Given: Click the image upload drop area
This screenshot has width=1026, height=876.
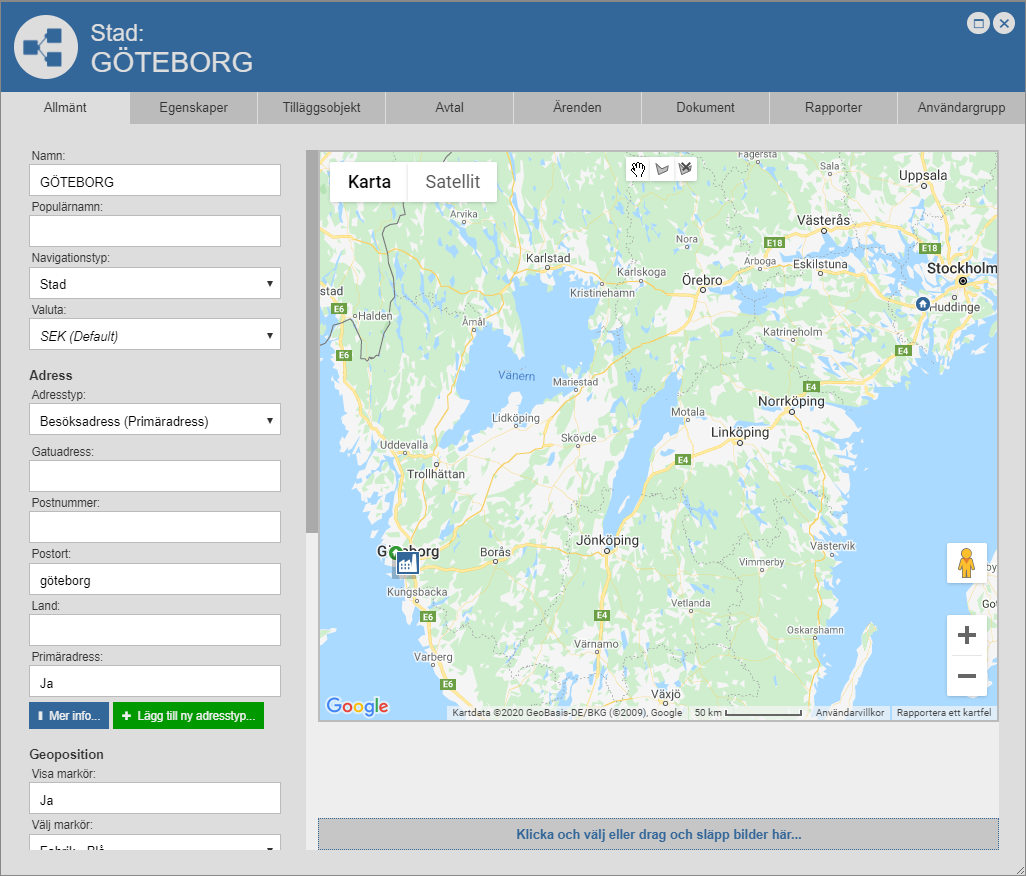Looking at the screenshot, I should [x=658, y=834].
